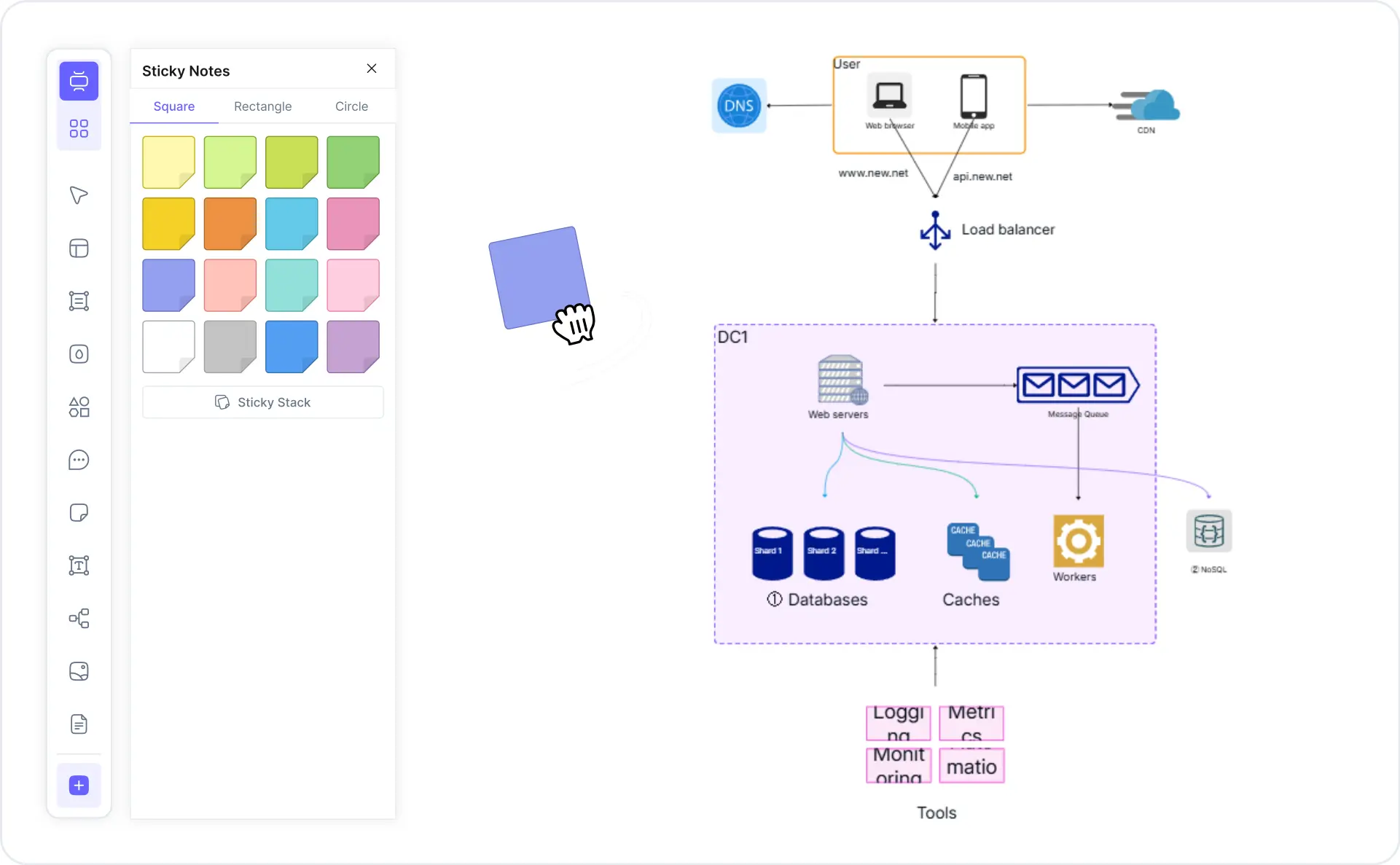This screenshot has height=865, width=1400.
Task: Select the text tool from the sidebar
Action: (78, 565)
